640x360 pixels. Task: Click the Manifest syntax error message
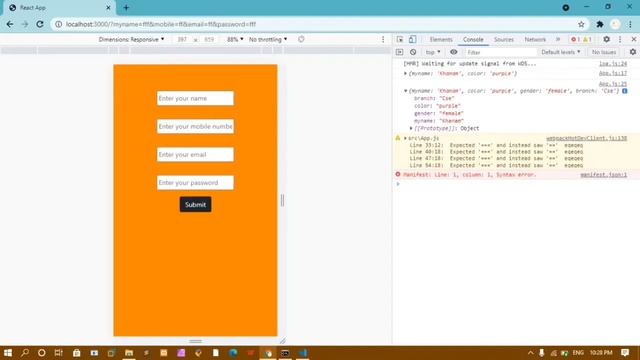(x=469, y=175)
